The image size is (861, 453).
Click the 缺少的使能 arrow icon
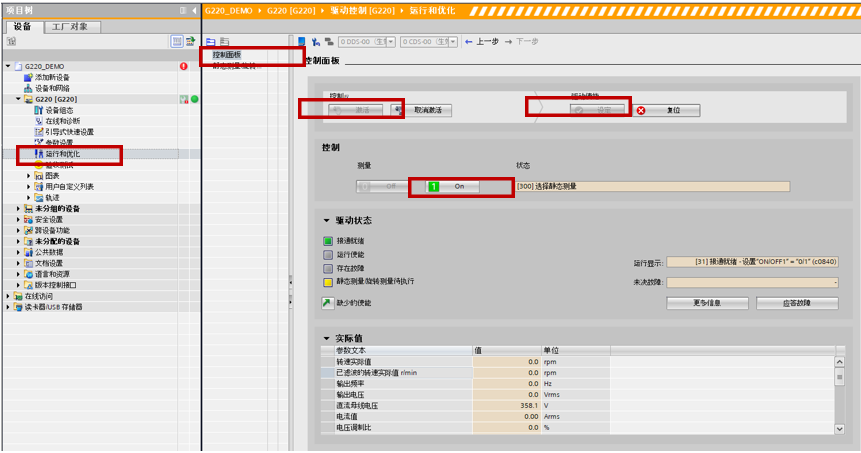pyautogui.click(x=327, y=302)
